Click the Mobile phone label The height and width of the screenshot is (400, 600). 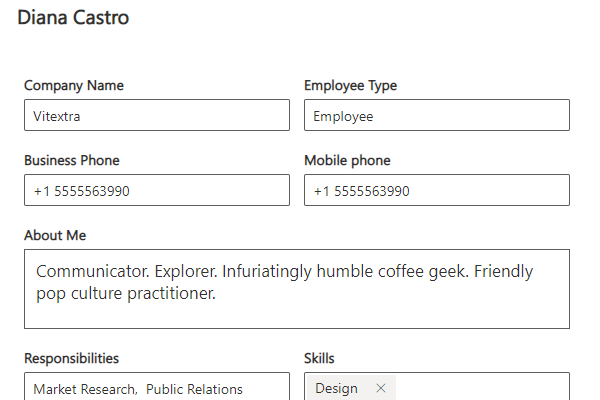click(347, 160)
